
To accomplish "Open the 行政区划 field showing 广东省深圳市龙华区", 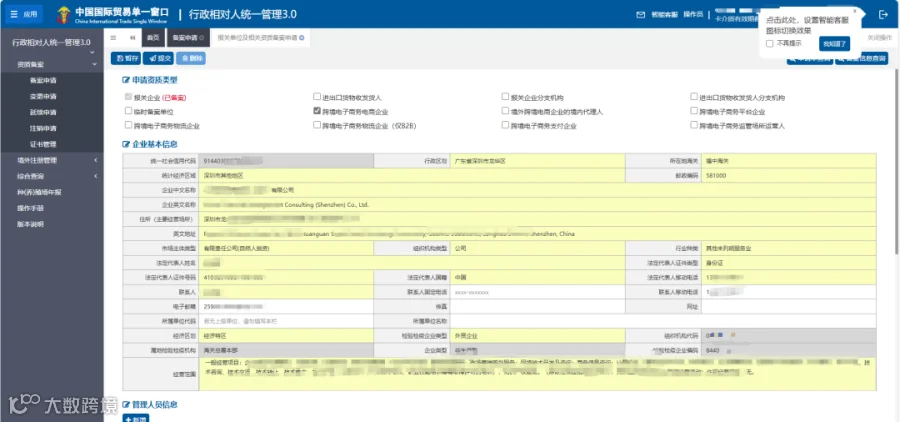I will (537, 161).
